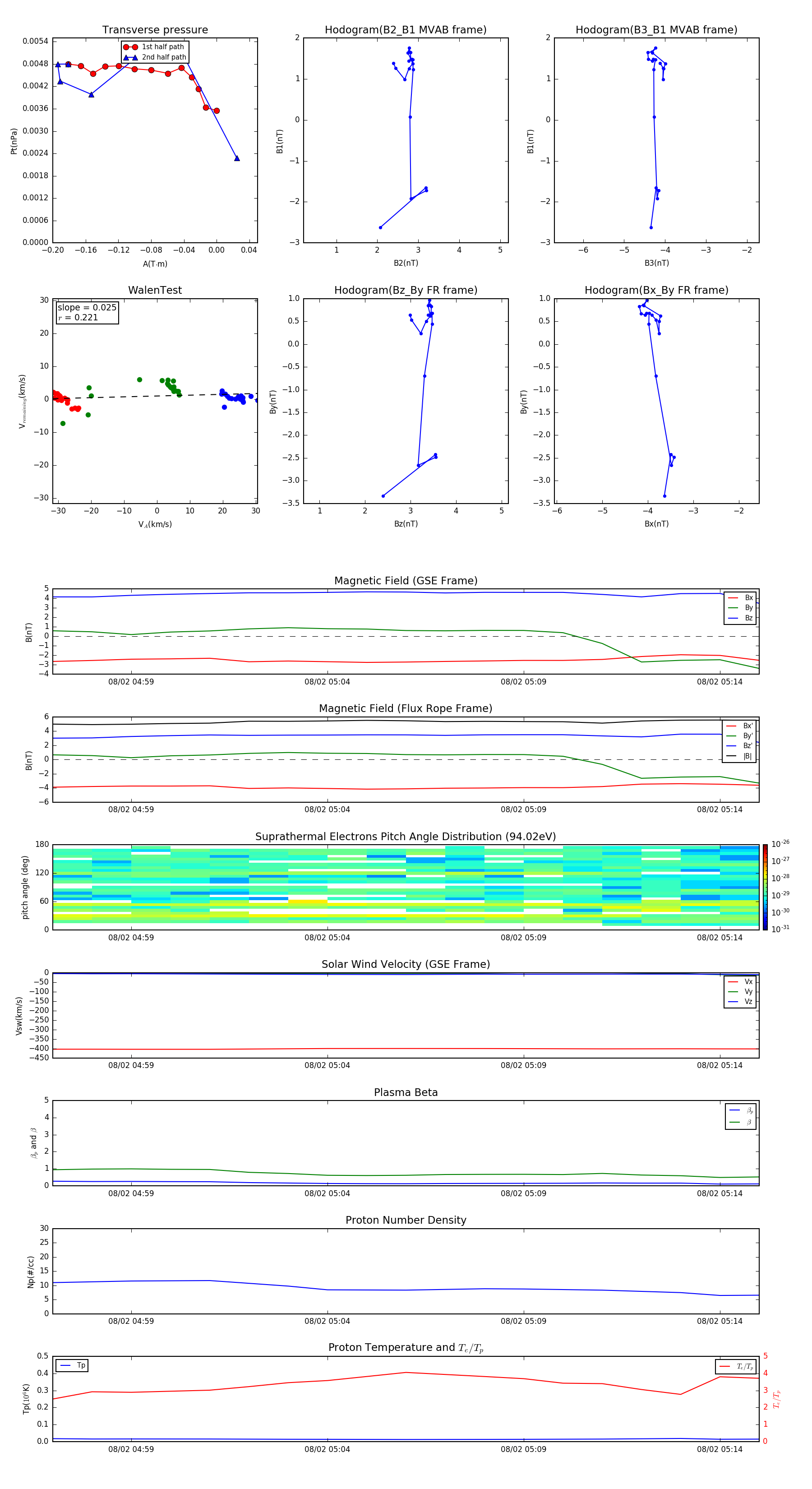Click the "Tp(10^6K)" y-axis label
Viewport: 812px width, 1489px height.
pos(26,1399)
